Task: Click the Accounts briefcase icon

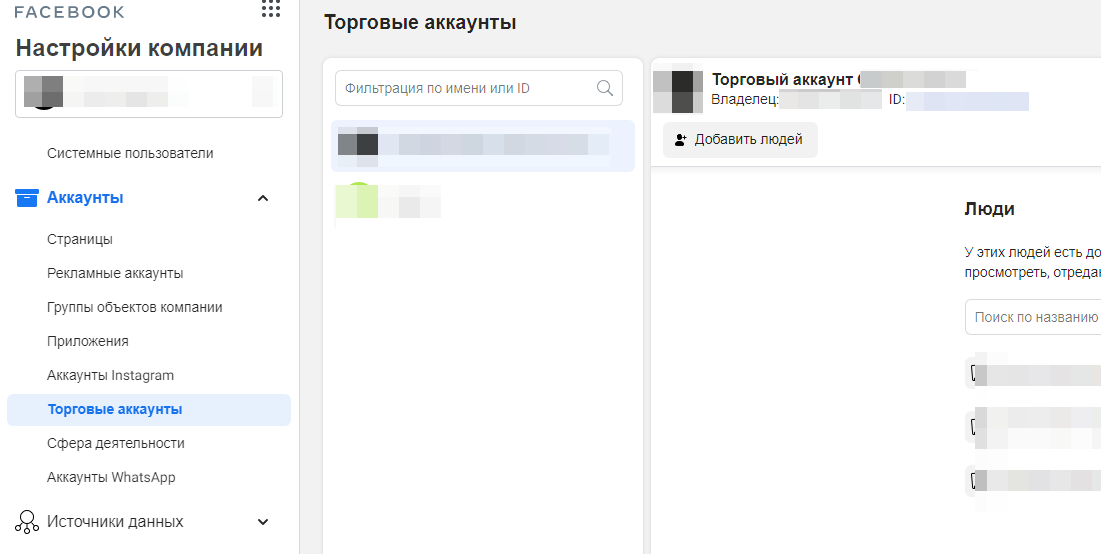Action: [27, 198]
